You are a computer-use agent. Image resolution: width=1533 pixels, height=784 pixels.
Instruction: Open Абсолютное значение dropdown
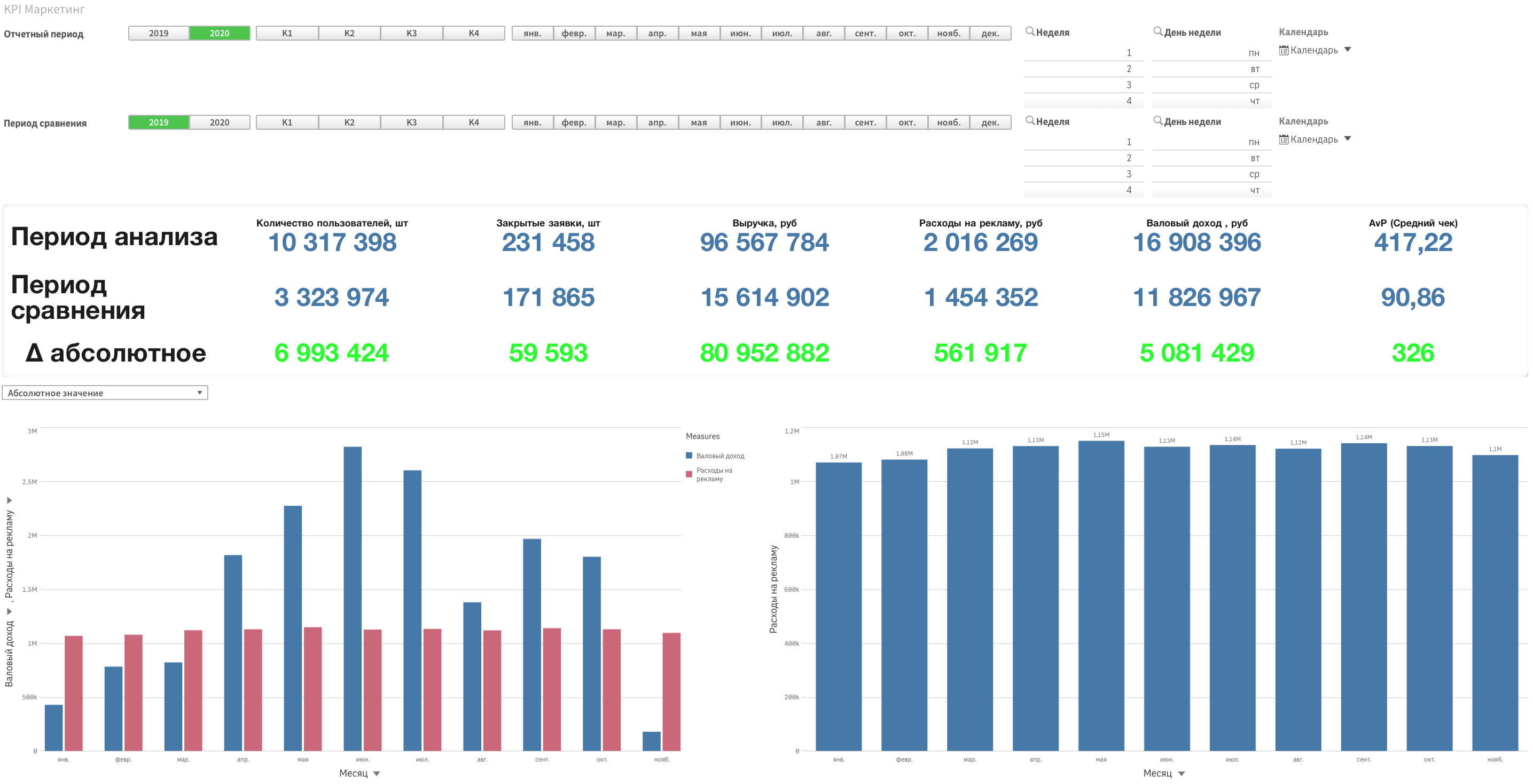tap(105, 393)
